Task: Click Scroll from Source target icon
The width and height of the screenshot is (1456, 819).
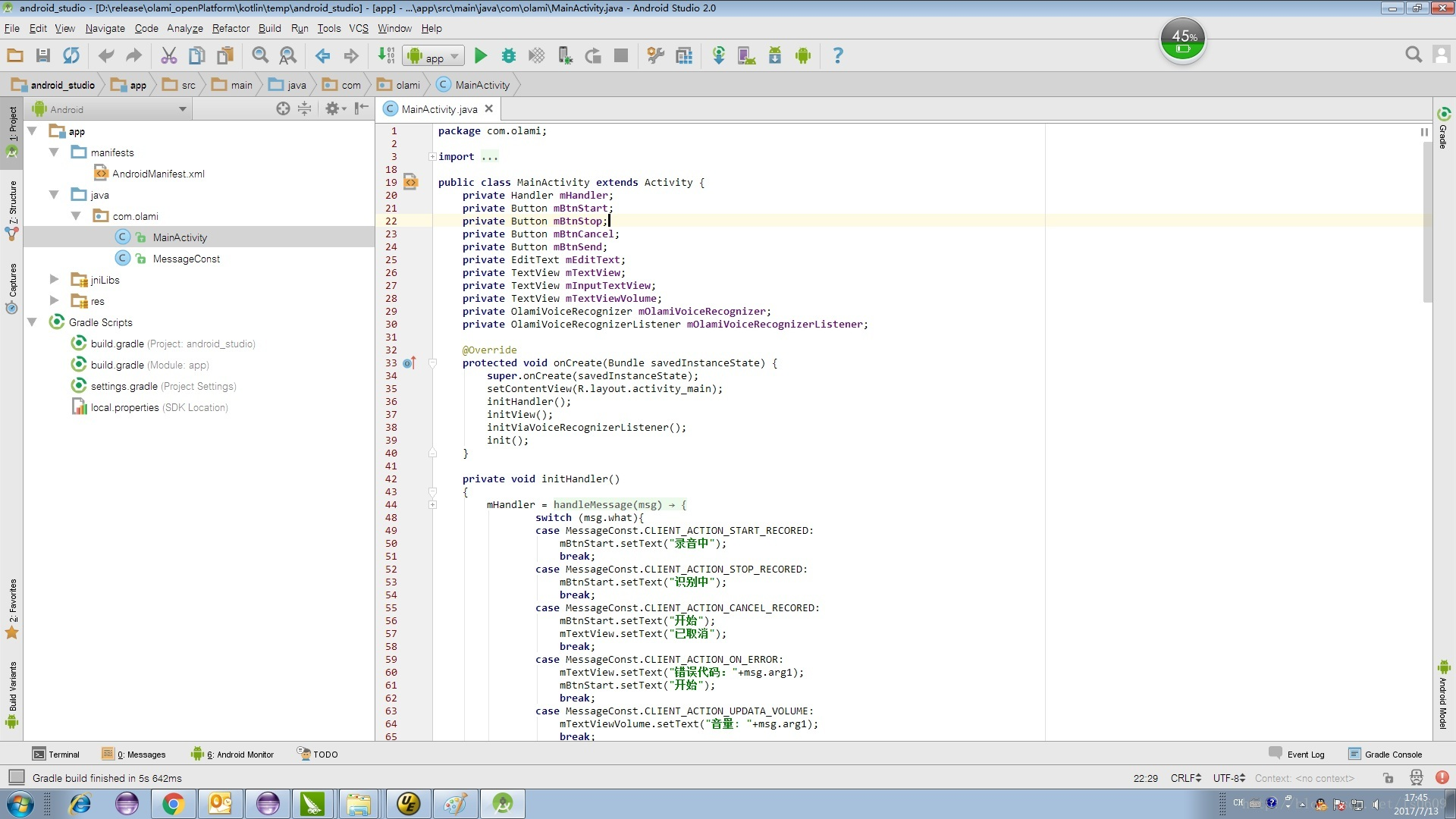Action: tap(283, 108)
